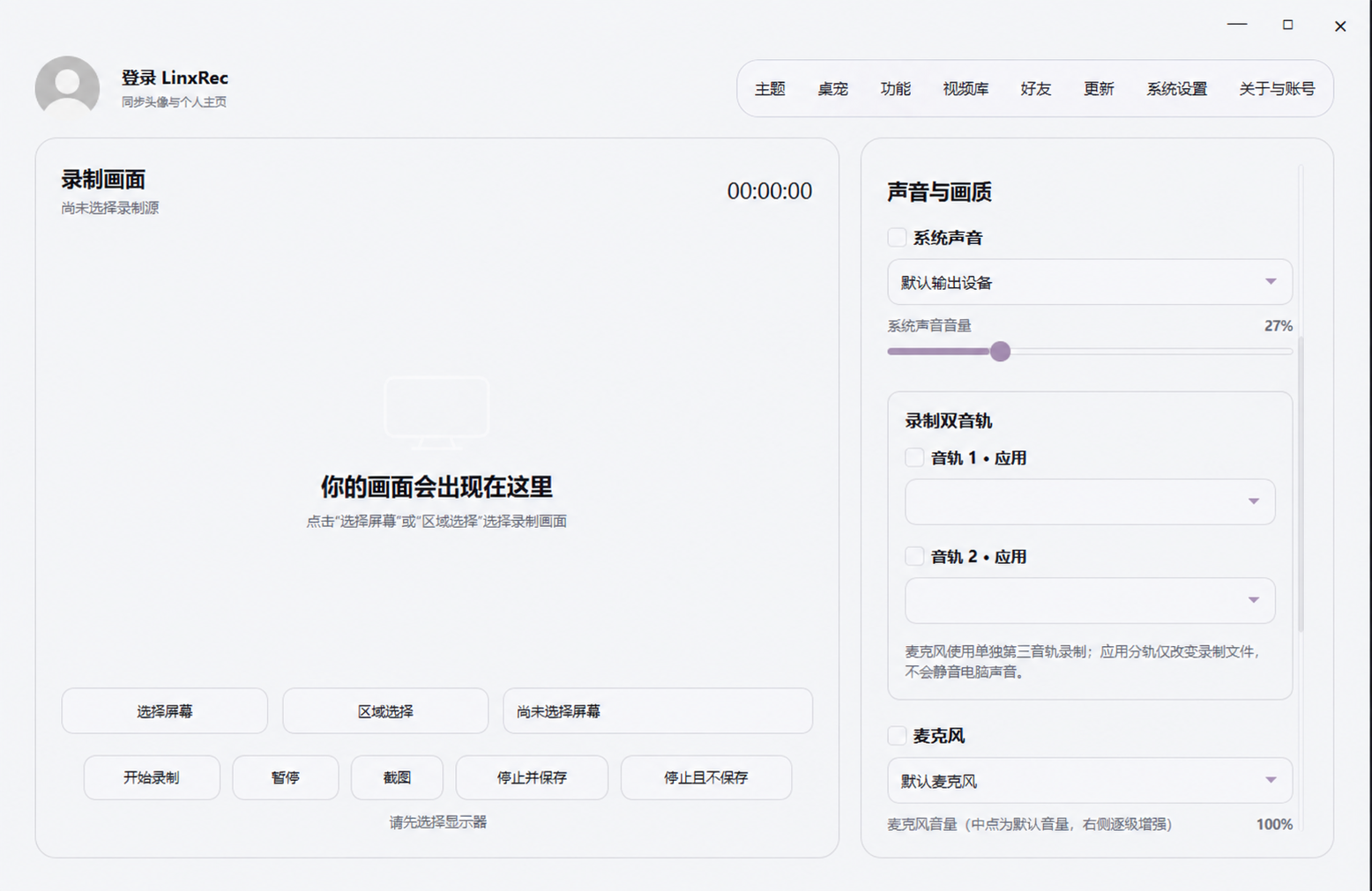Click the 选择屏幕 button
The image size is (1372, 891).
(165, 711)
